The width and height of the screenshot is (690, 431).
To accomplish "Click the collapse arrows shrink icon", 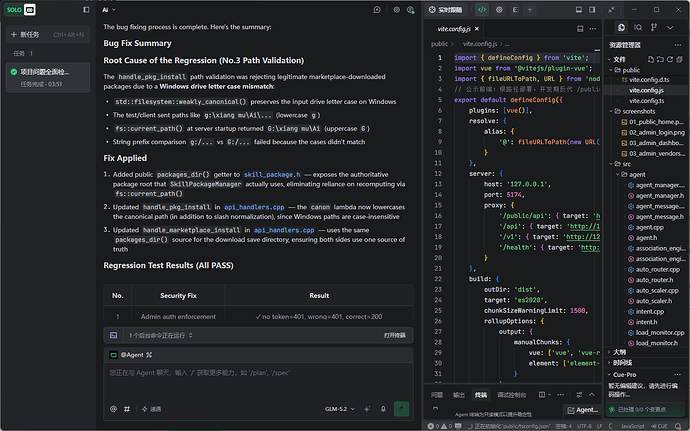I will [x=611, y=10].
